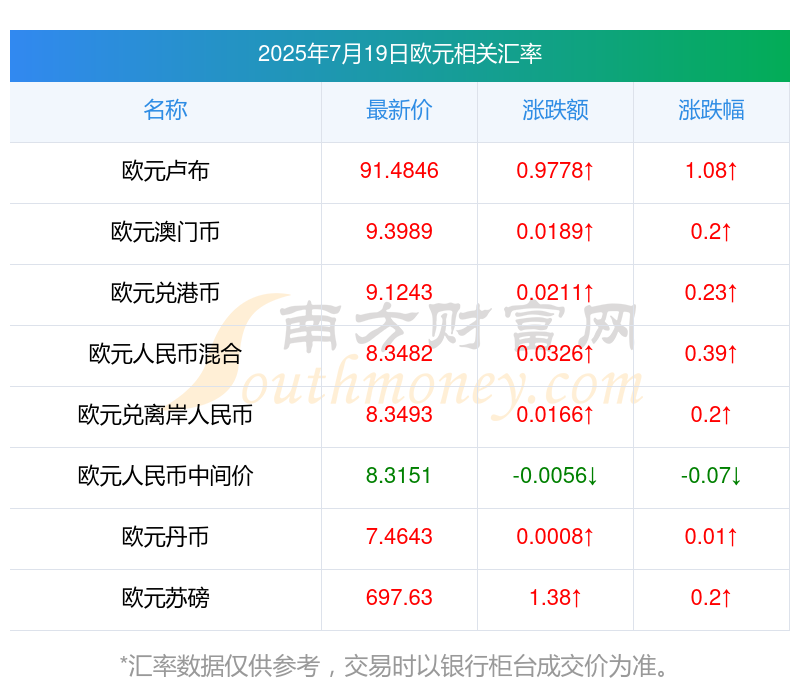Click the percentage 0.39↑

pos(711,354)
